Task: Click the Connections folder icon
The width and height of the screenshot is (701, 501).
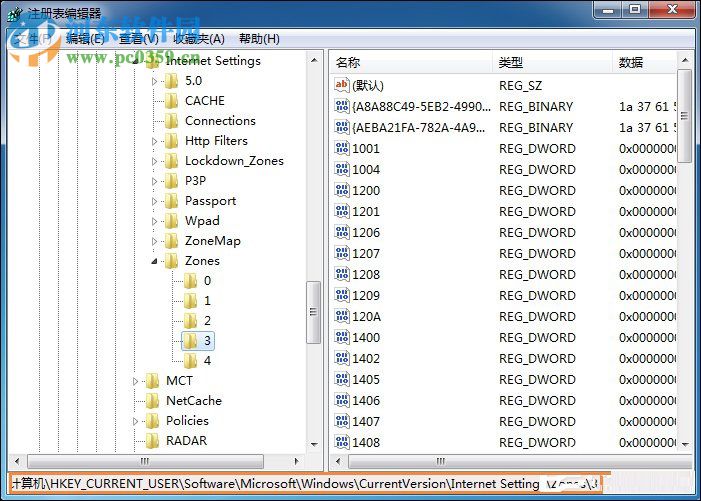Action: [x=171, y=121]
